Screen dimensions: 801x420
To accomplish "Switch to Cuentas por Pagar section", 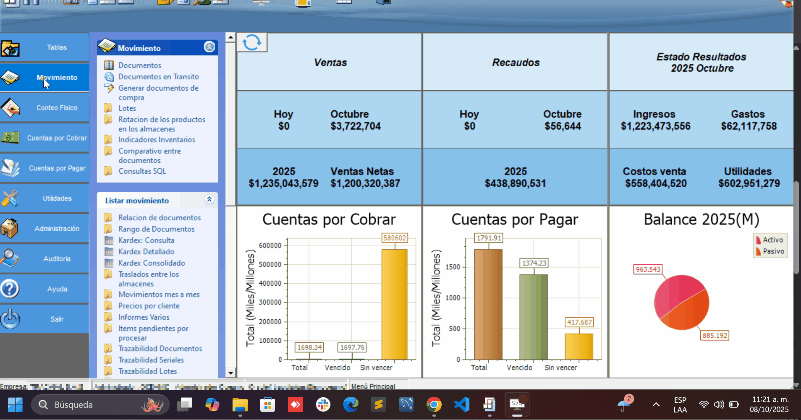I will click(x=57, y=168).
